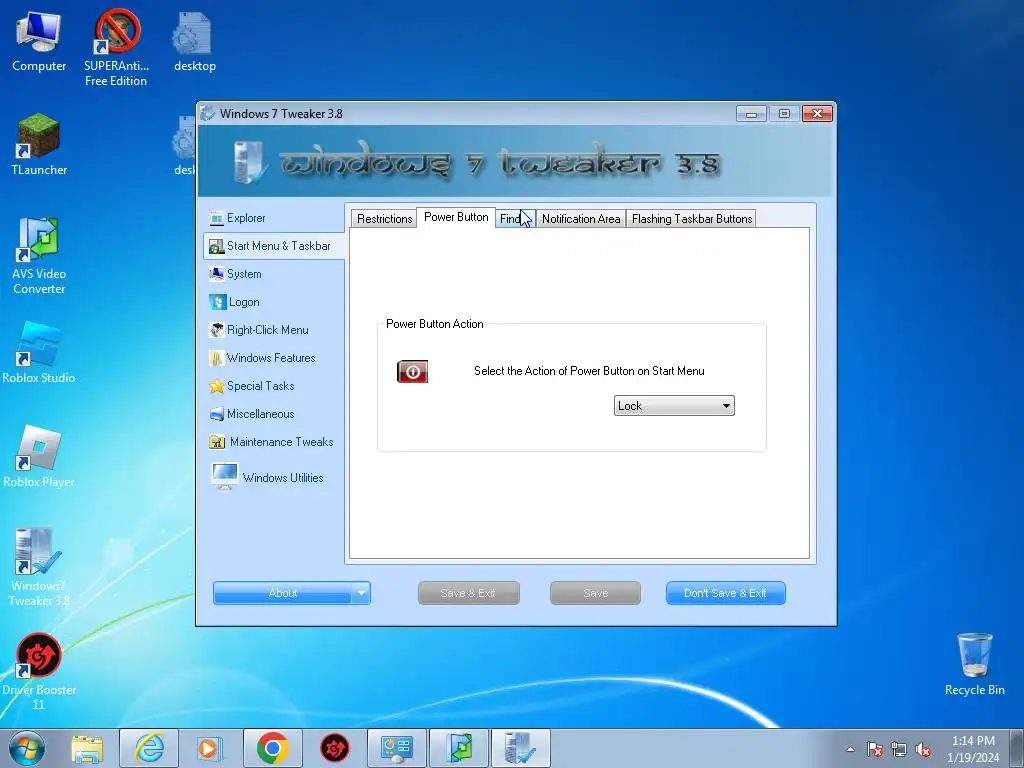Launch Google Chrome from taskbar
The image size is (1024, 768).
click(x=272, y=748)
